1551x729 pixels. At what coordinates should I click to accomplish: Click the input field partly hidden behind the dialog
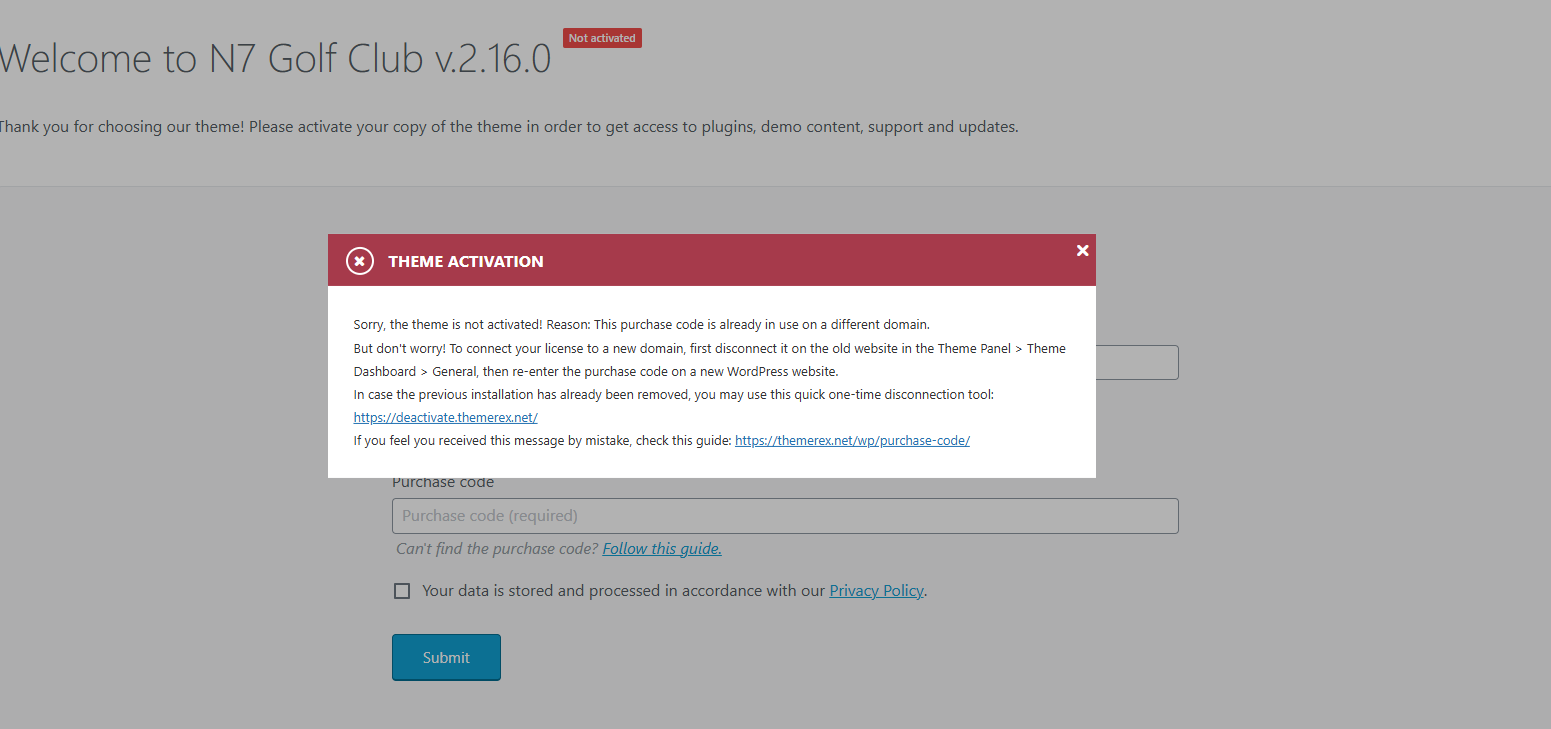click(1137, 362)
